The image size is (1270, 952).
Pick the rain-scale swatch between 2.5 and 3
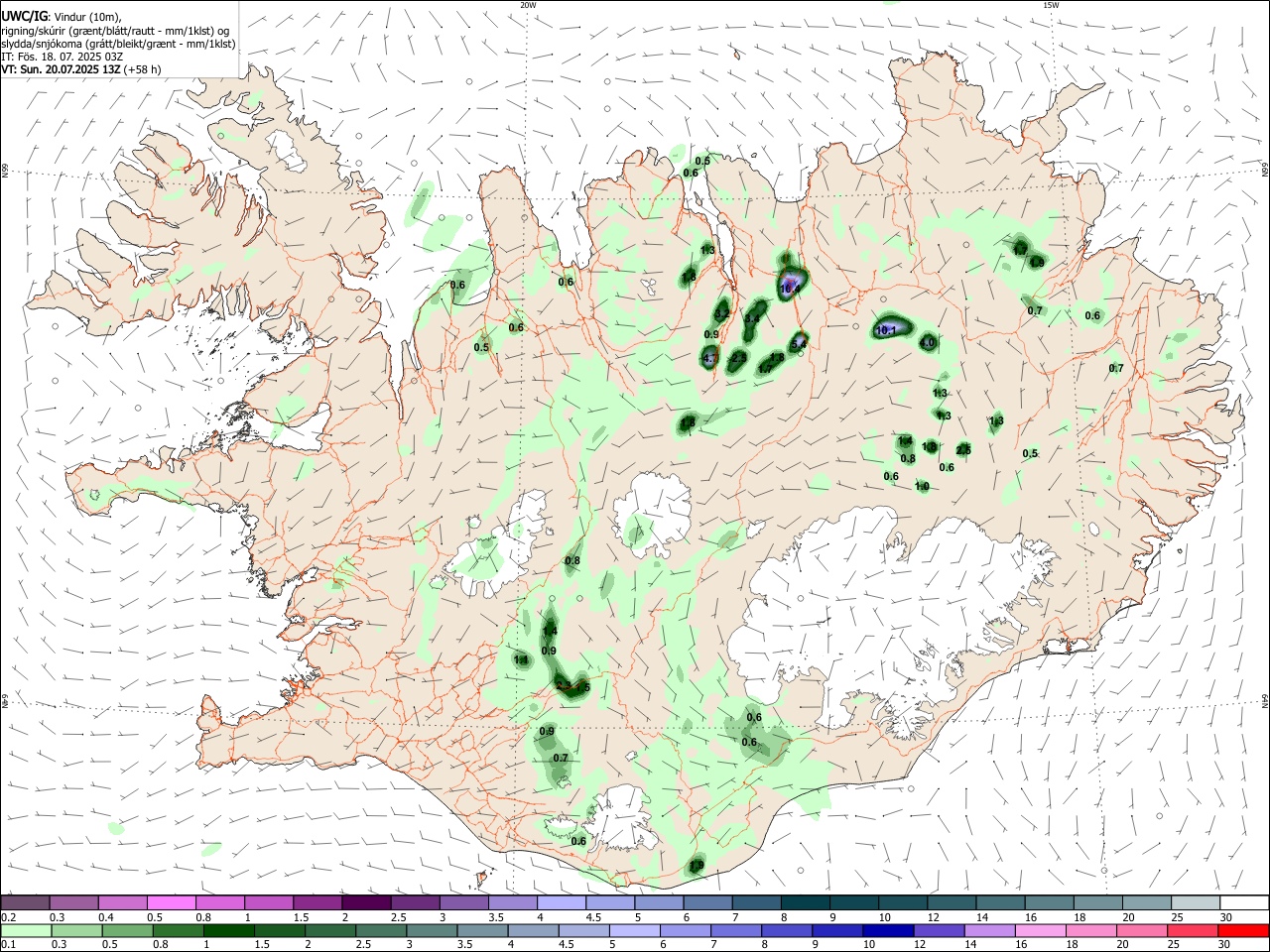click(x=380, y=931)
